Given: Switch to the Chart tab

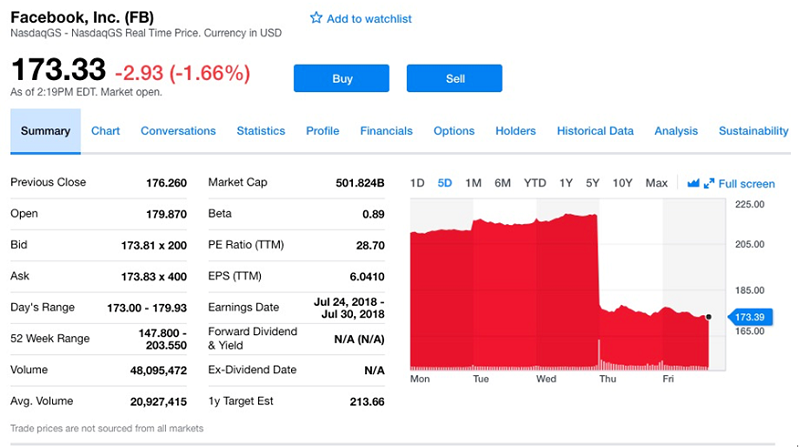Looking at the screenshot, I should point(106,131).
